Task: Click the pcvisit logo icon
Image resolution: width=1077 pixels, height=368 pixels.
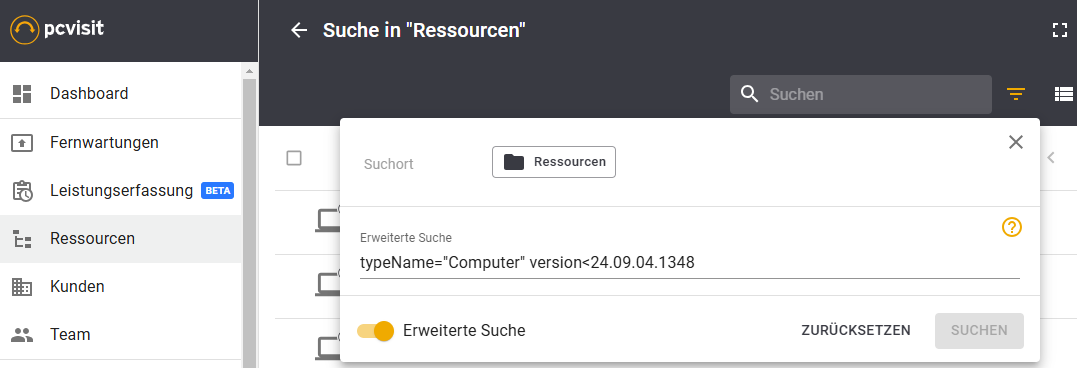Action: (25, 30)
